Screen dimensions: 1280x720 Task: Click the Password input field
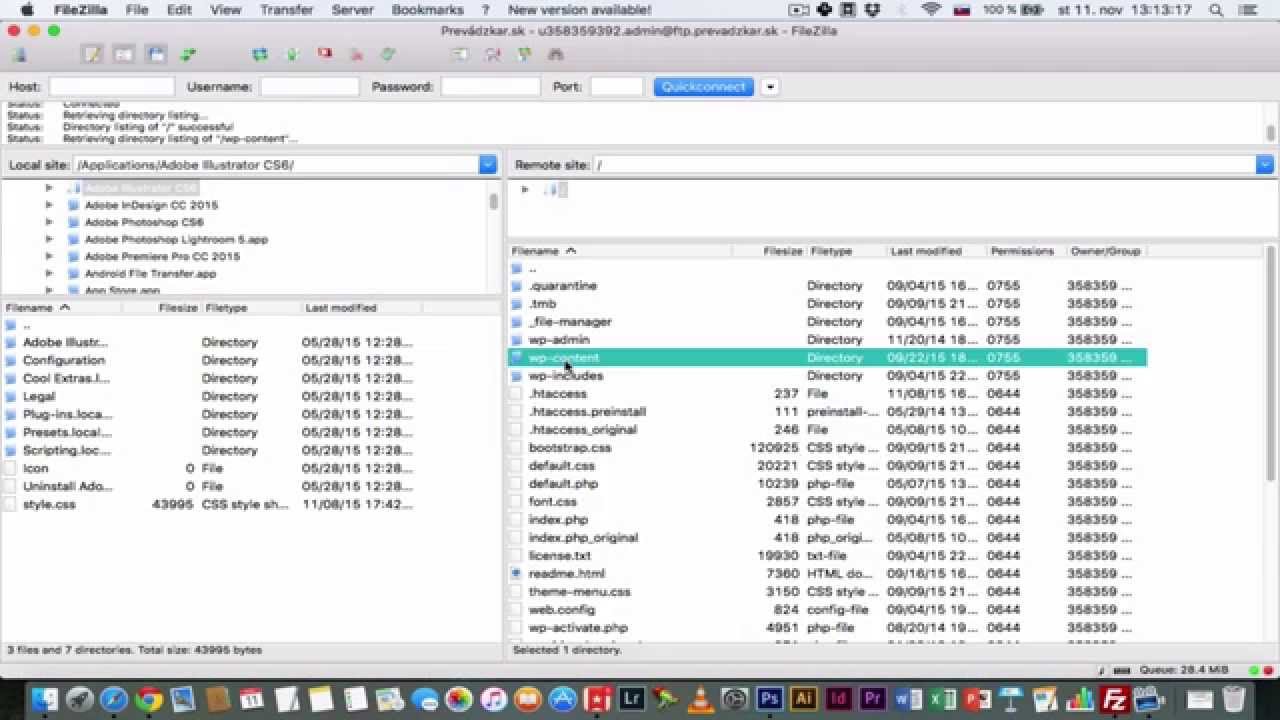tap(490, 87)
